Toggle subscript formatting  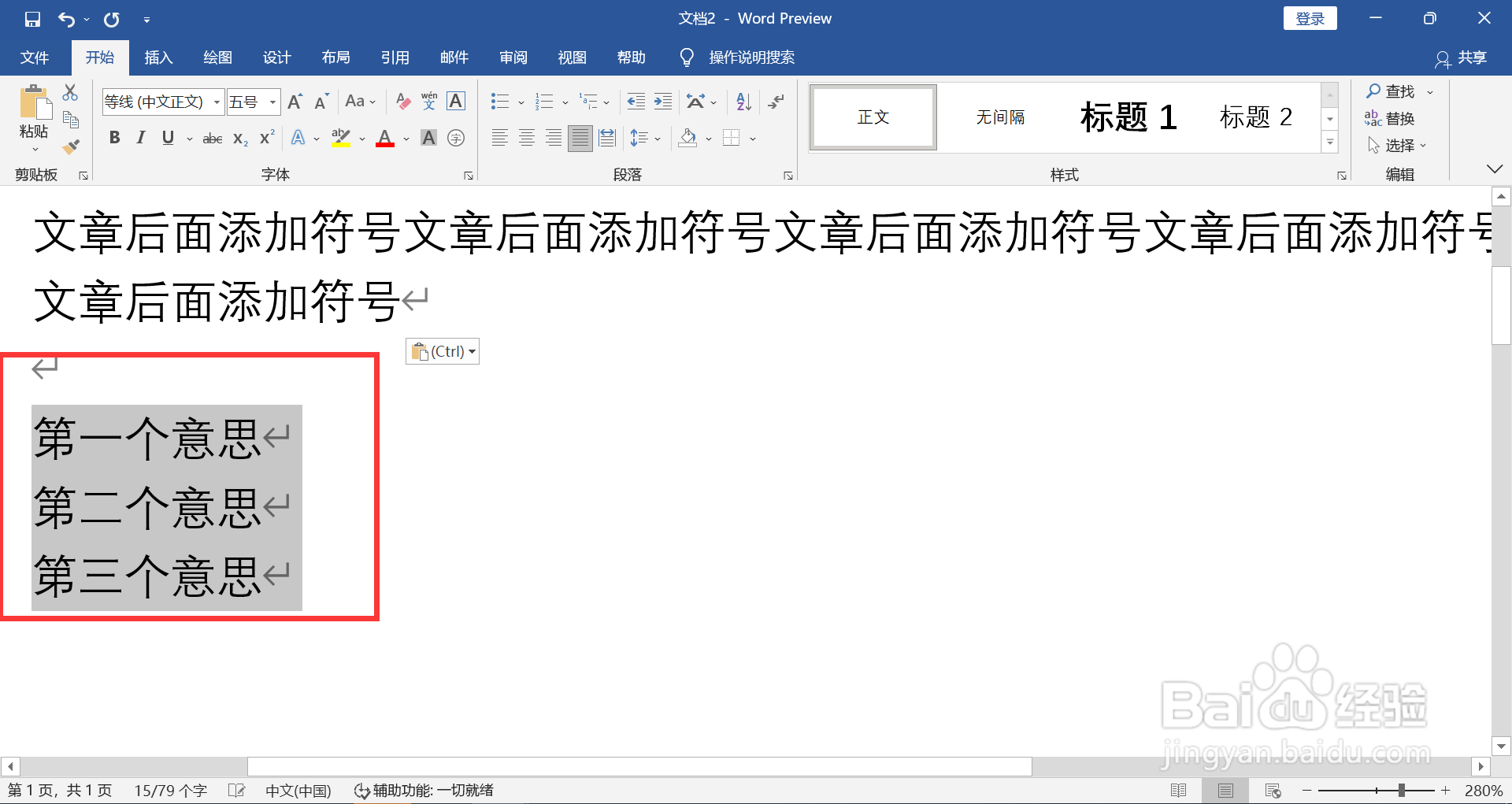(240, 139)
